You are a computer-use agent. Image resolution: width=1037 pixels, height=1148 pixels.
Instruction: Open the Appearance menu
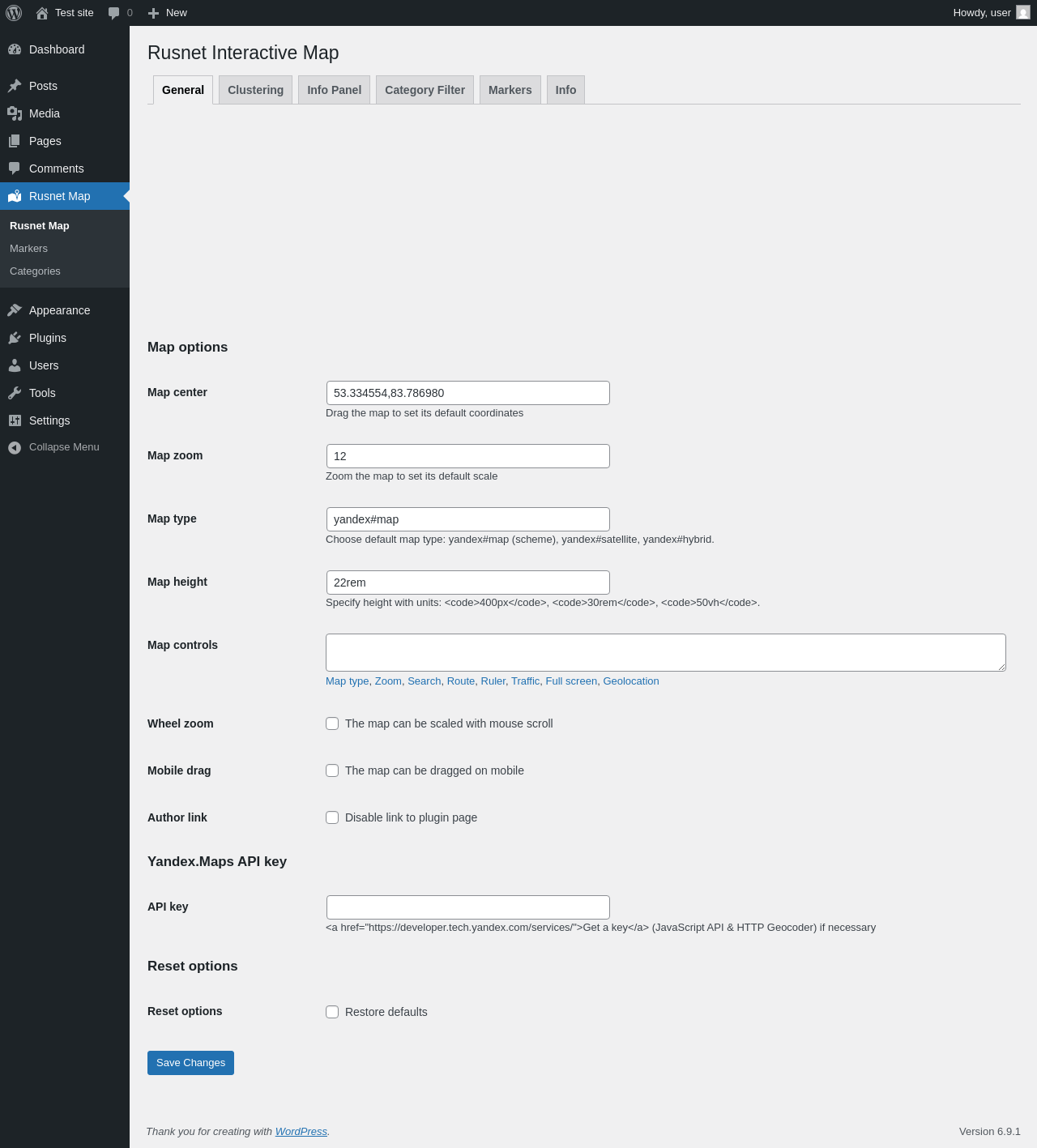tap(65, 310)
